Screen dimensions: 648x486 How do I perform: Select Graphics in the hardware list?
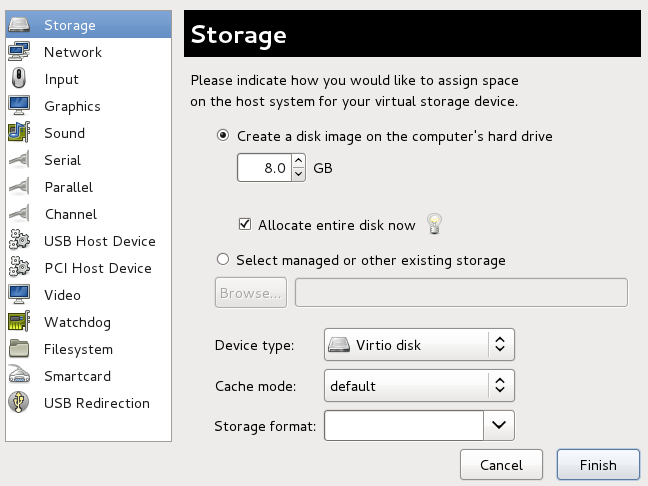click(x=72, y=106)
